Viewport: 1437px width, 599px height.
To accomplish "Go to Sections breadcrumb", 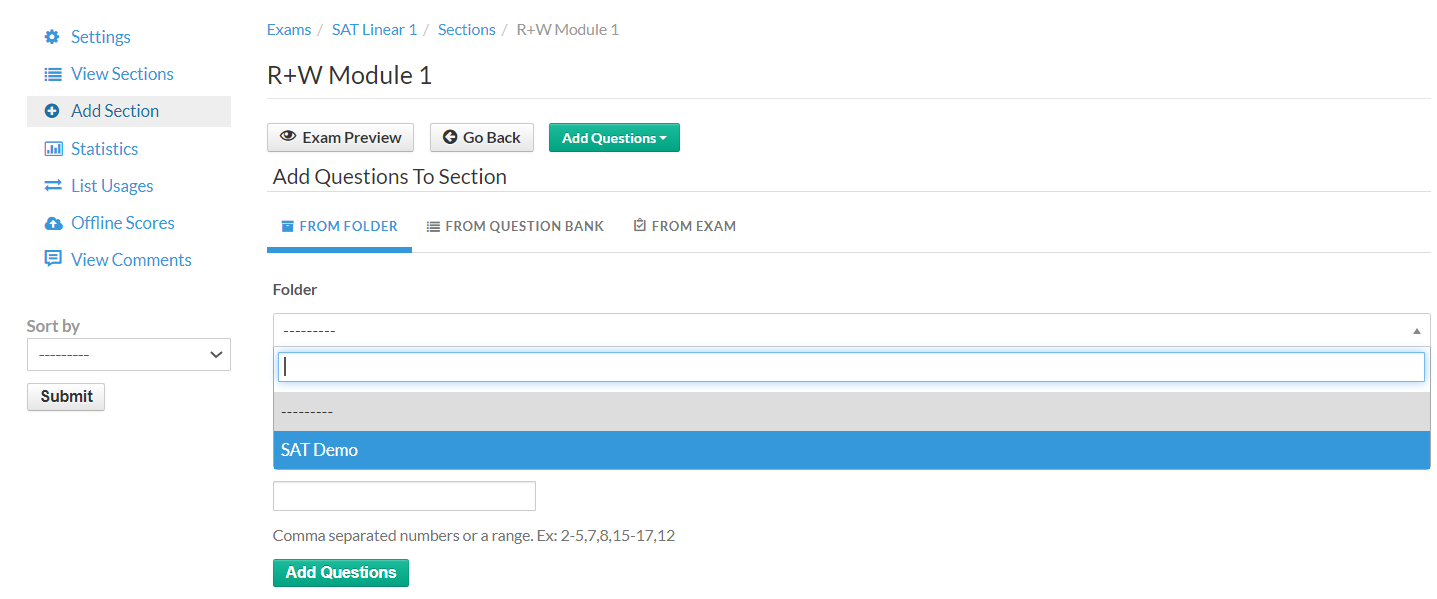I will (x=466, y=29).
